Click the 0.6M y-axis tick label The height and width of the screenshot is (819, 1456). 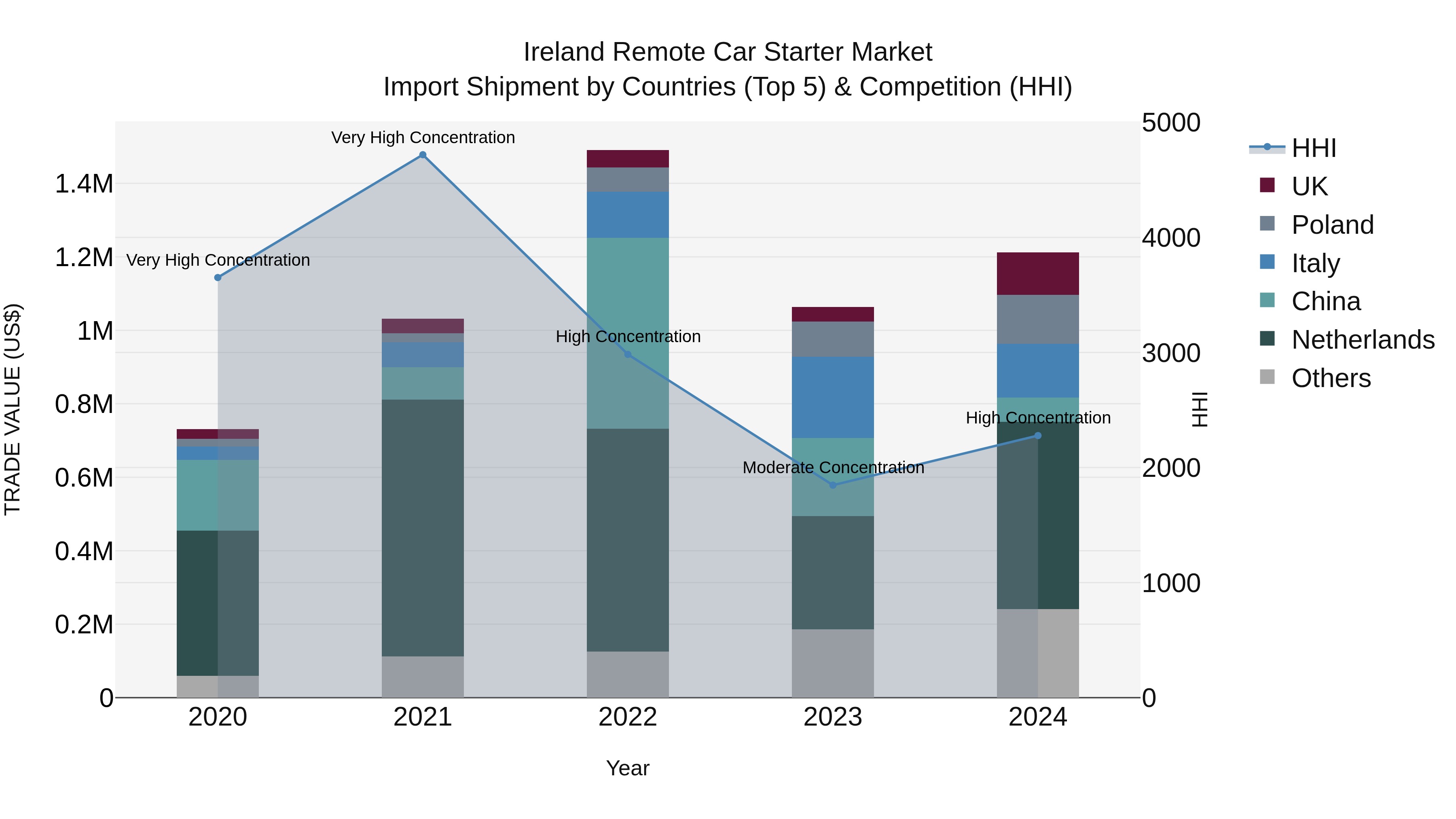pos(84,478)
